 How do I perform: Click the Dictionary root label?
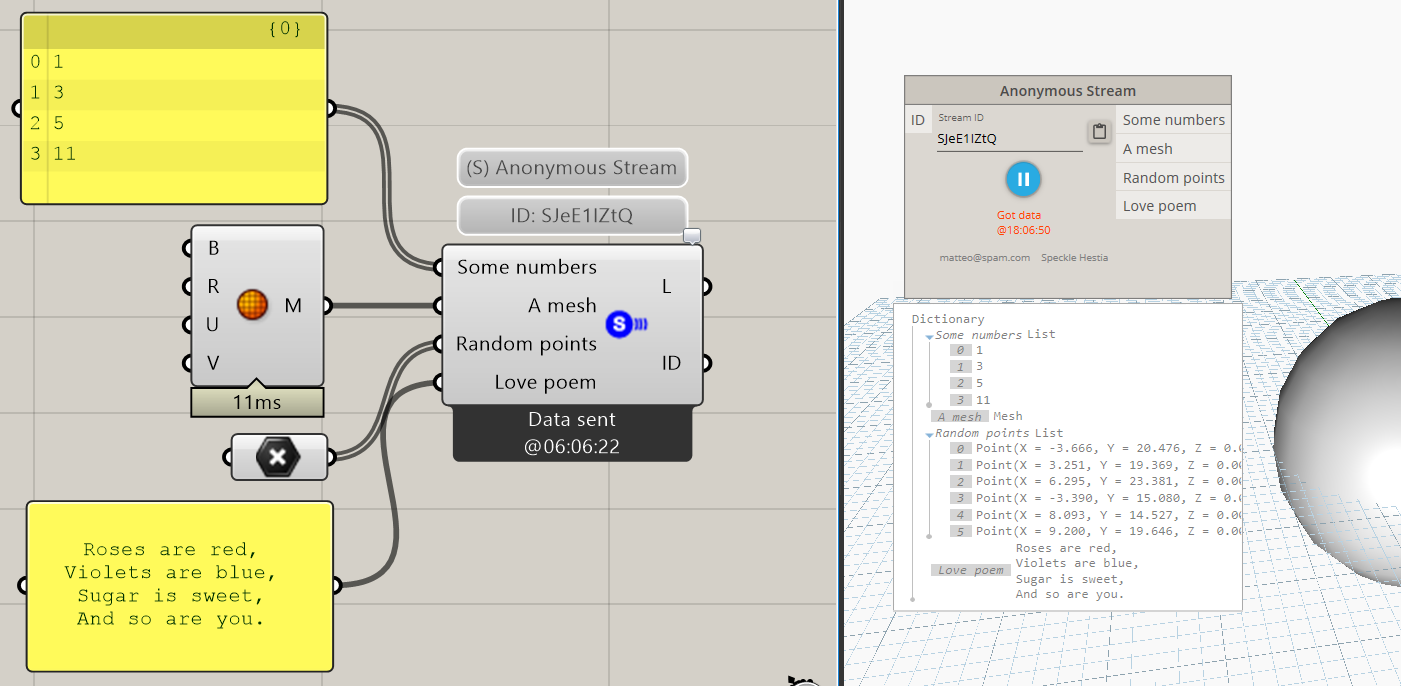(x=948, y=319)
